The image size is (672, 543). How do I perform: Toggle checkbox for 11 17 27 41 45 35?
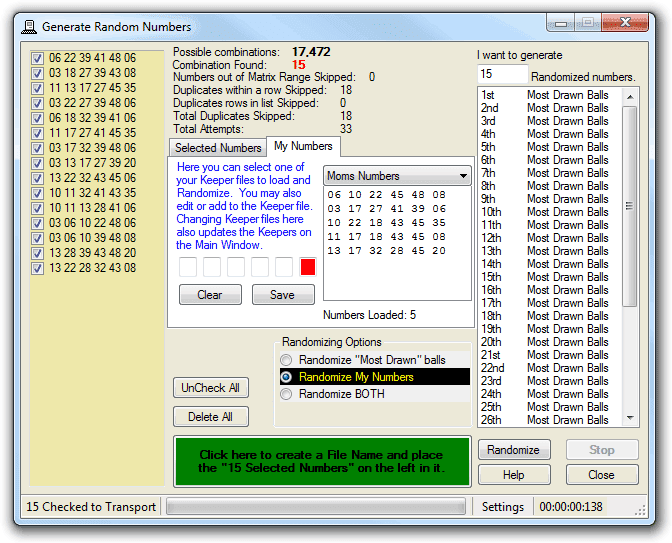pos(37,133)
